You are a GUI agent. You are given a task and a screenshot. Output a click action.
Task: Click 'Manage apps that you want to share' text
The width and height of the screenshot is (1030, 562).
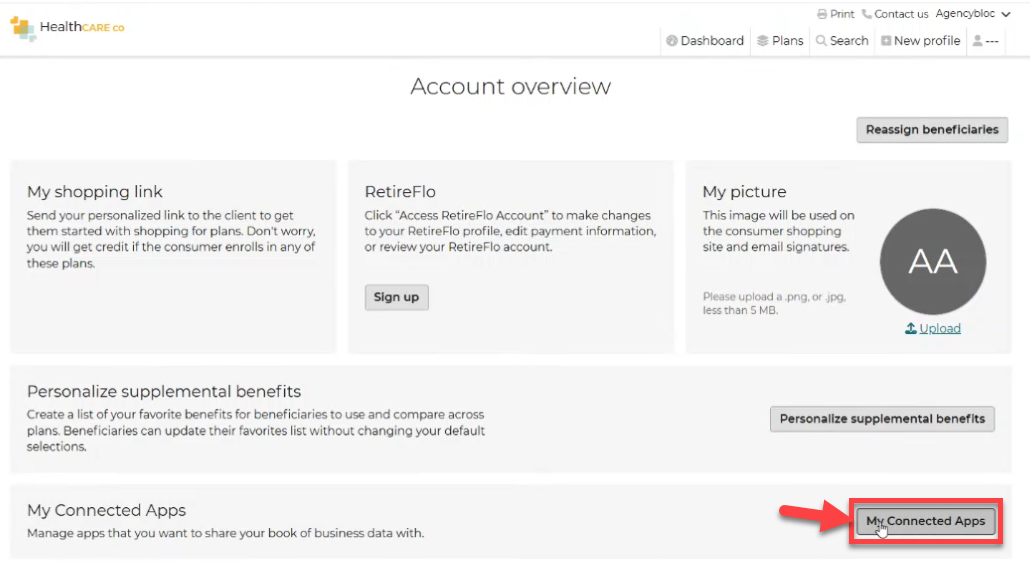[x=225, y=533]
